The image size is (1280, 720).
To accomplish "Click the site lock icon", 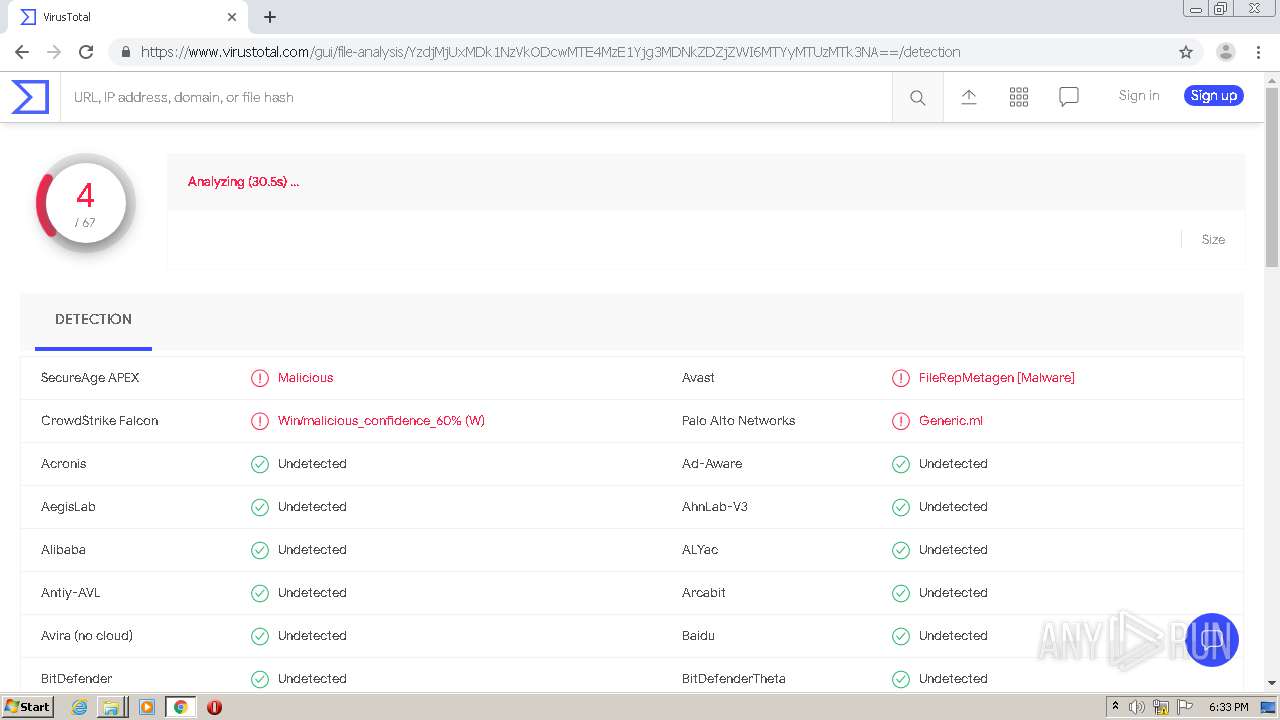I will click(x=125, y=52).
